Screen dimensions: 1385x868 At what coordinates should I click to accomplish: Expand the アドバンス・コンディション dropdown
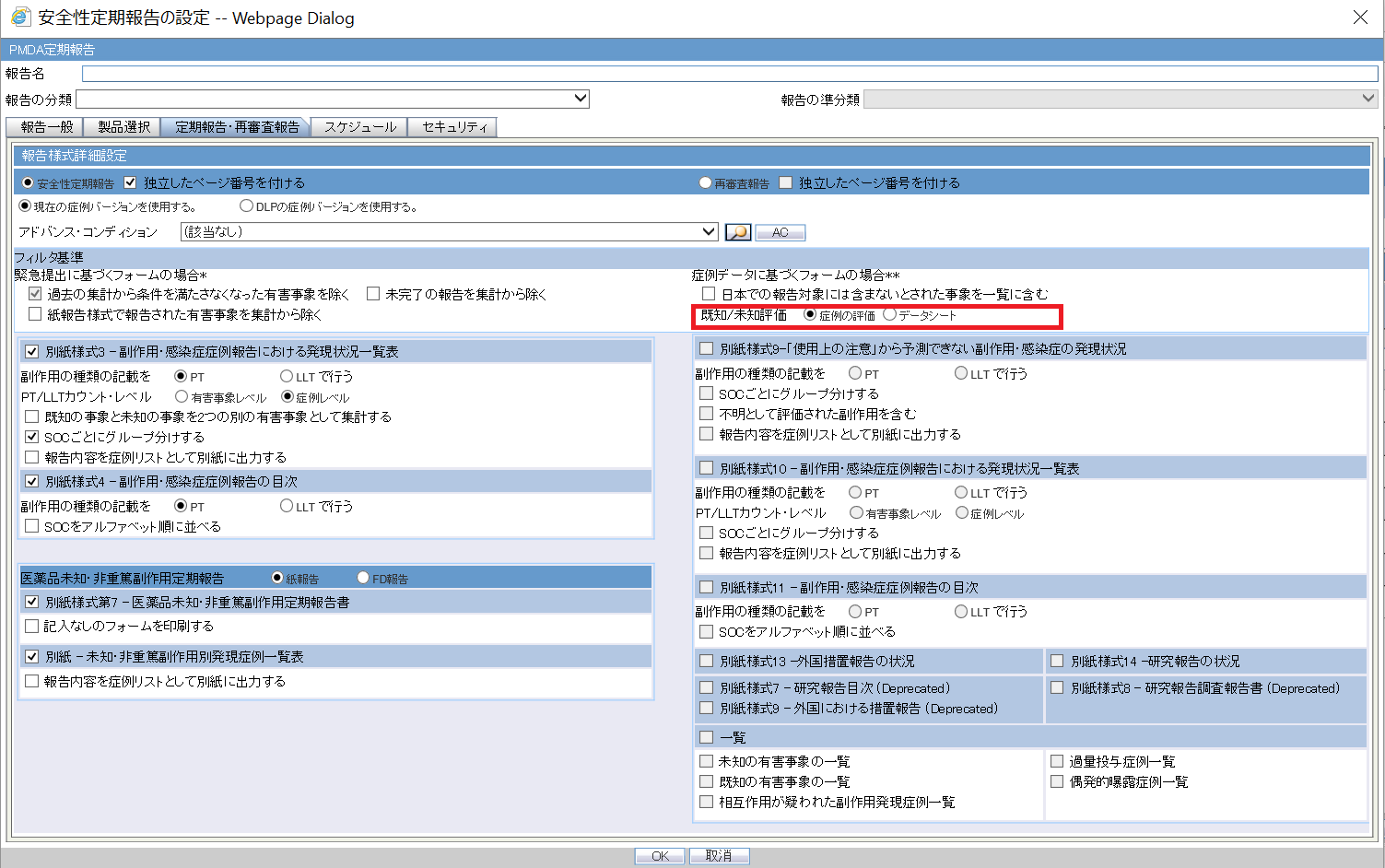pyautogui.click(x=450, y=232)
